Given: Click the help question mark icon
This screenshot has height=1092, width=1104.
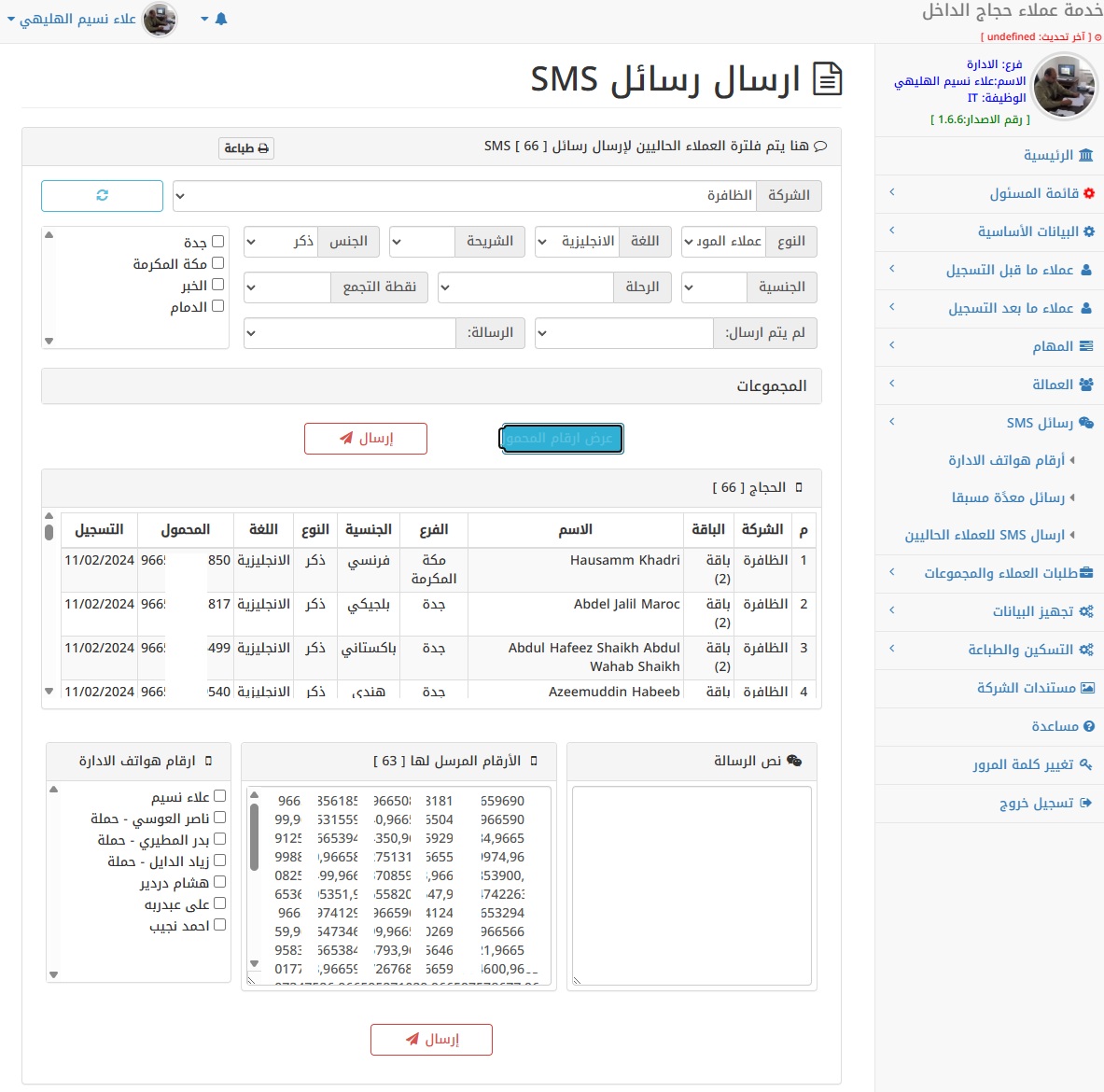Looking at the screenshot, I should click(1088, 726).
